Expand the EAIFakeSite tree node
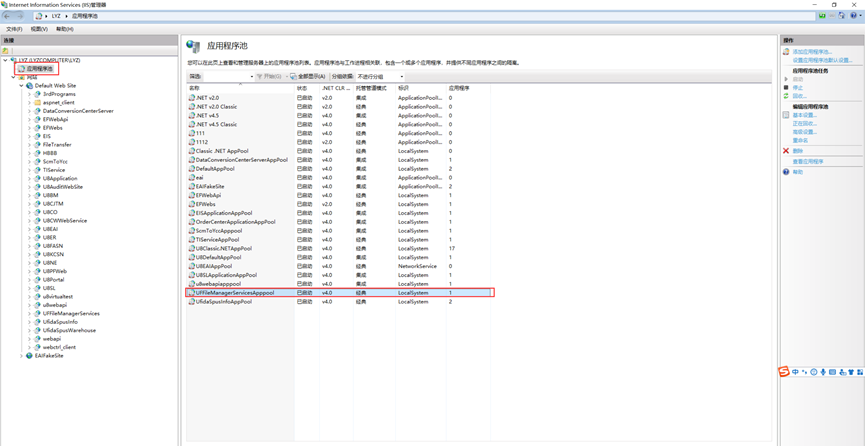Viewport: 865px width, 446px height. click(x=22, y=356)
